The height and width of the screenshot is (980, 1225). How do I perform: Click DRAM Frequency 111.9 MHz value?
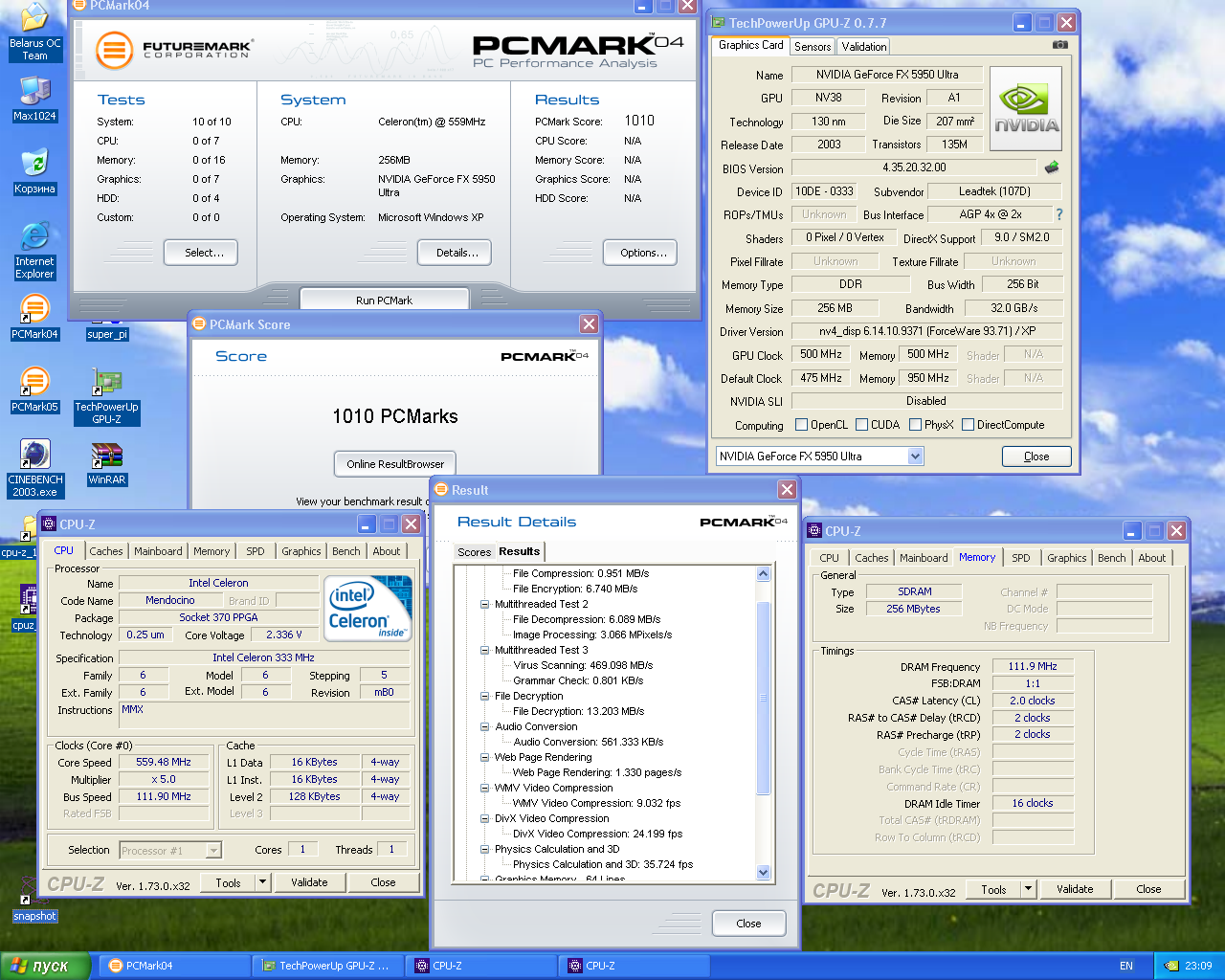click(x=1033, y=666)
